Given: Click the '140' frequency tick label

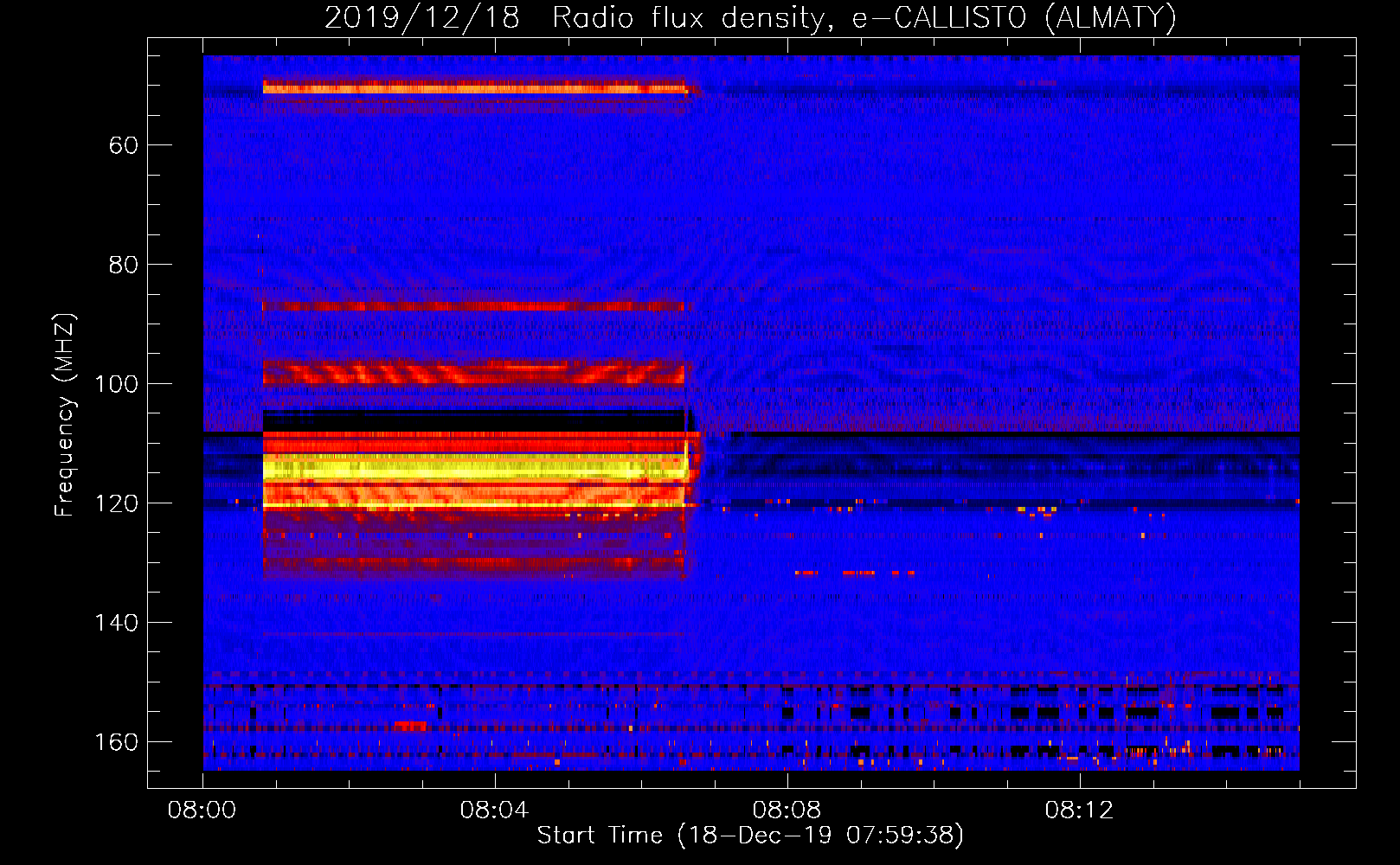Looking at the screenshot, I should [x=116, y=623].
